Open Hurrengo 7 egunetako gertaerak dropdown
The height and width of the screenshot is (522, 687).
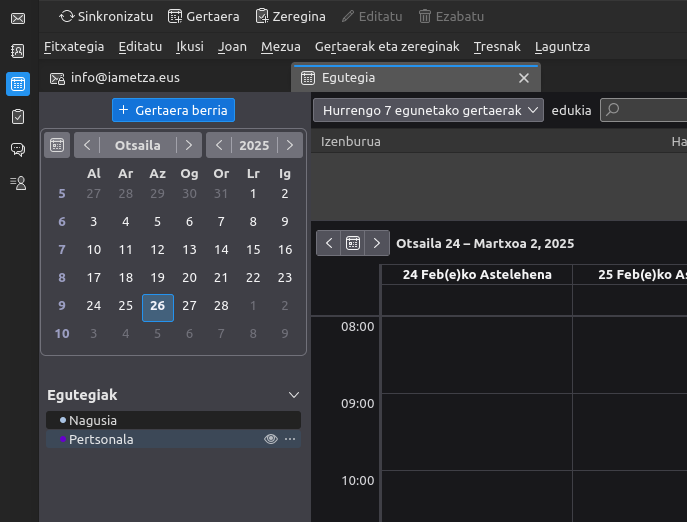click(428, 110)
